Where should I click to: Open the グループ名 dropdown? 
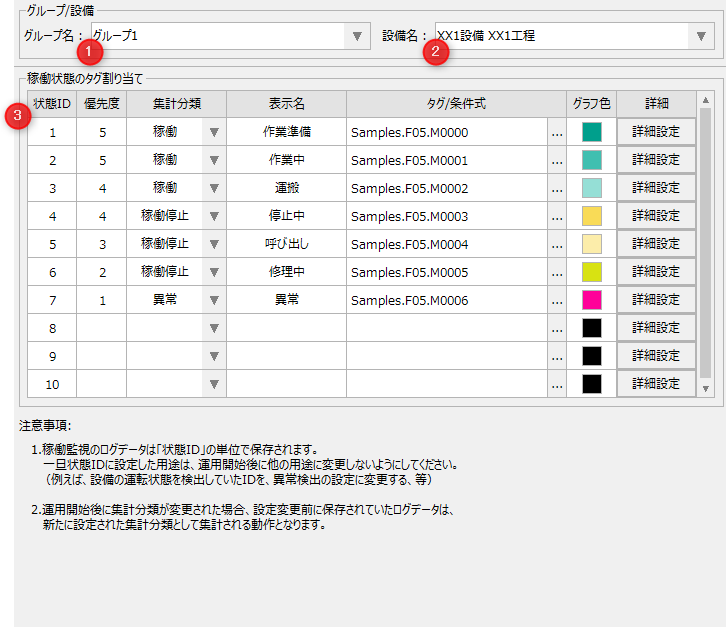357,36
